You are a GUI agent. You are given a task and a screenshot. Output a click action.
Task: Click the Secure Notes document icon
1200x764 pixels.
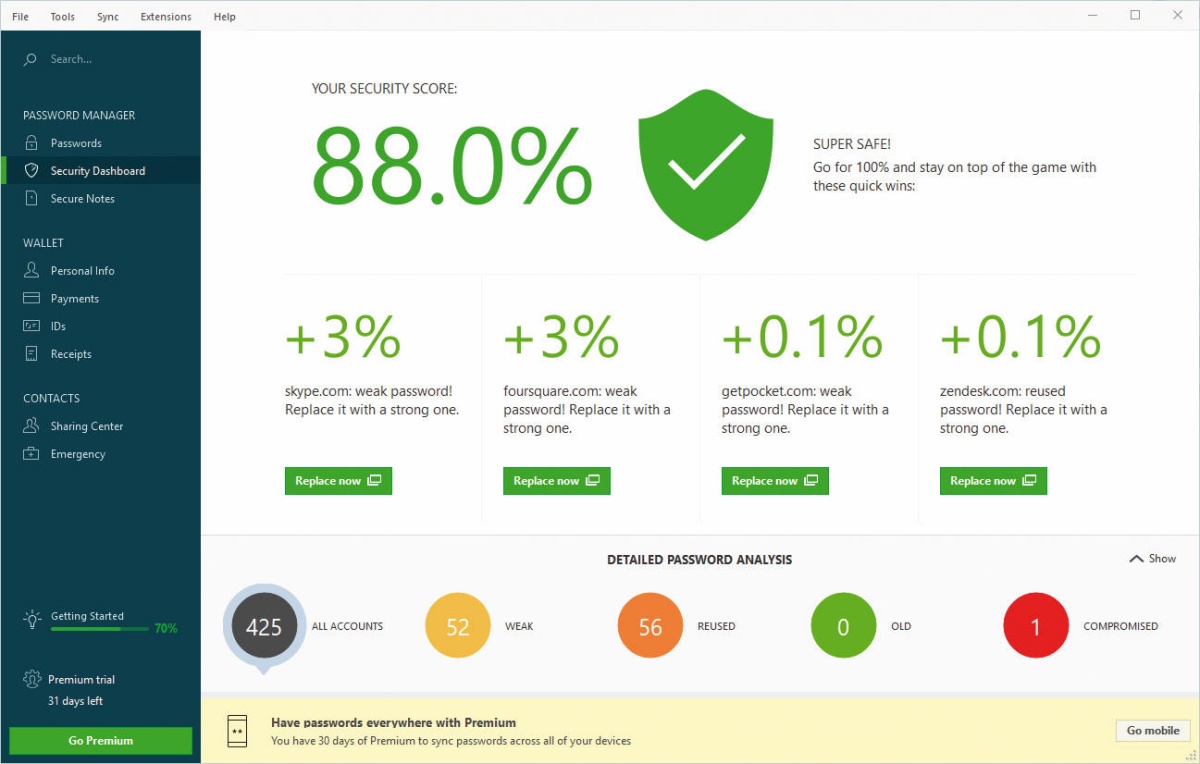click(x=31, y=199)
